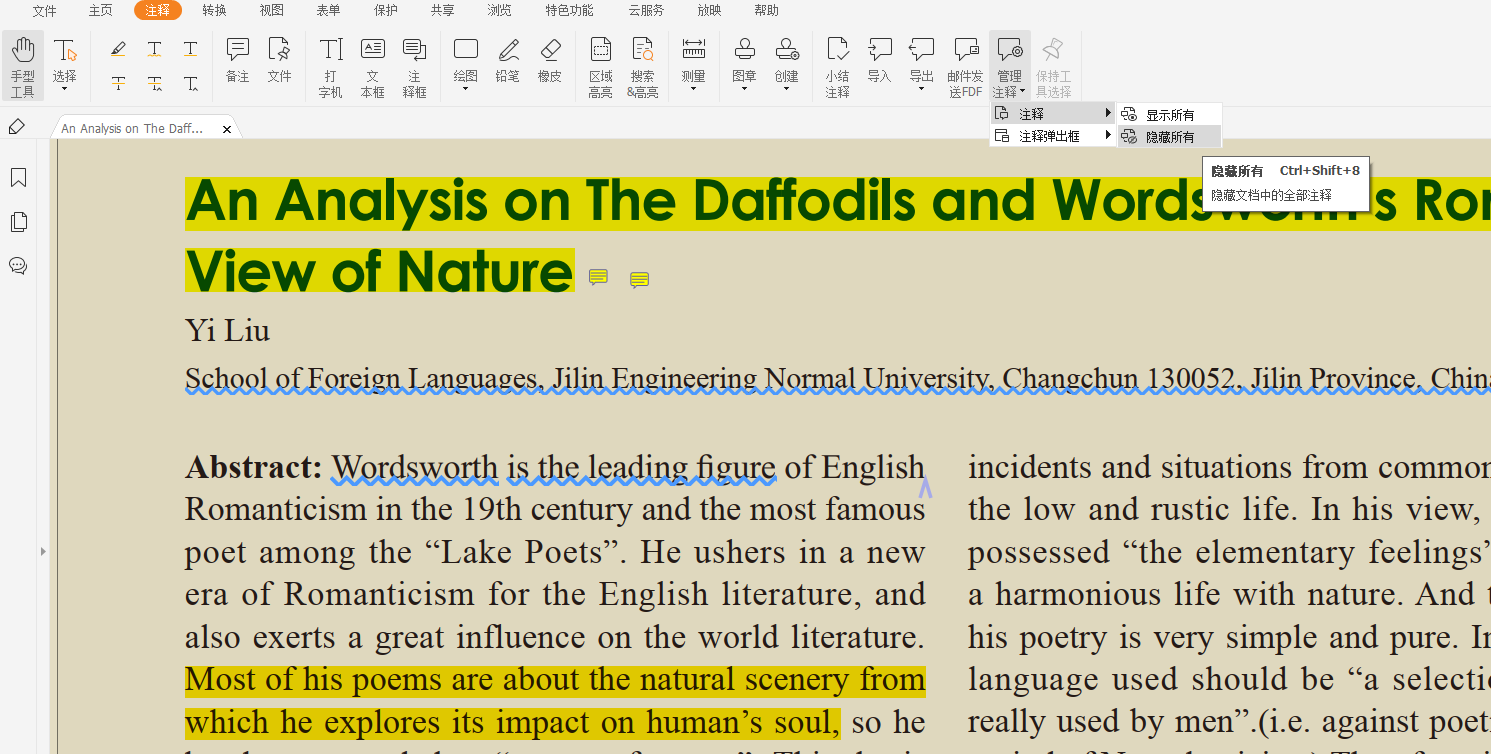Toggle the comments panel in left sidebar
1491x754 pixels.
18,266
